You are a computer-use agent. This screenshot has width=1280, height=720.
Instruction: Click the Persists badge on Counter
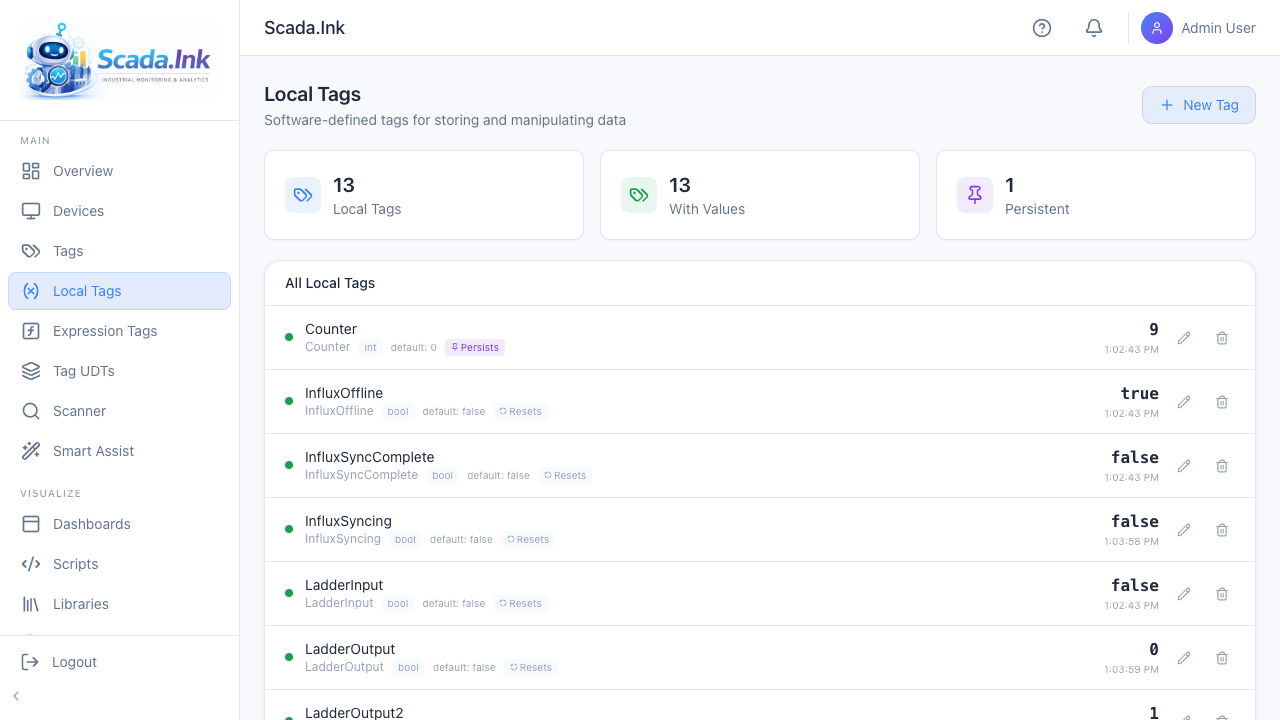[x=475, y=347]
